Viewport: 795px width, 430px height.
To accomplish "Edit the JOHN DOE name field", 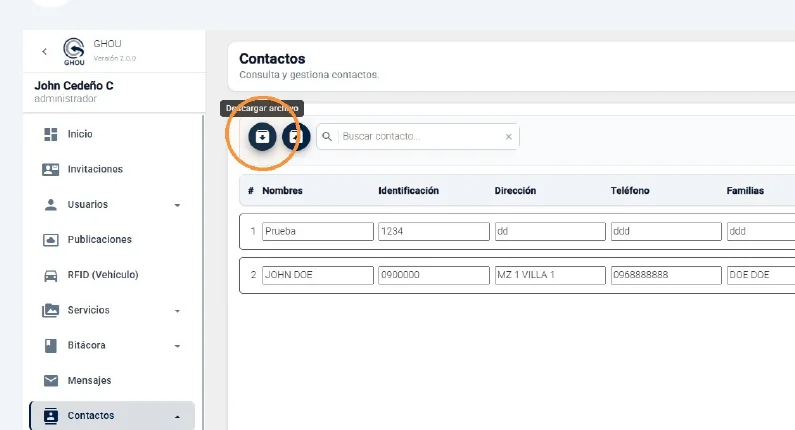I will [x=318, y=275].
